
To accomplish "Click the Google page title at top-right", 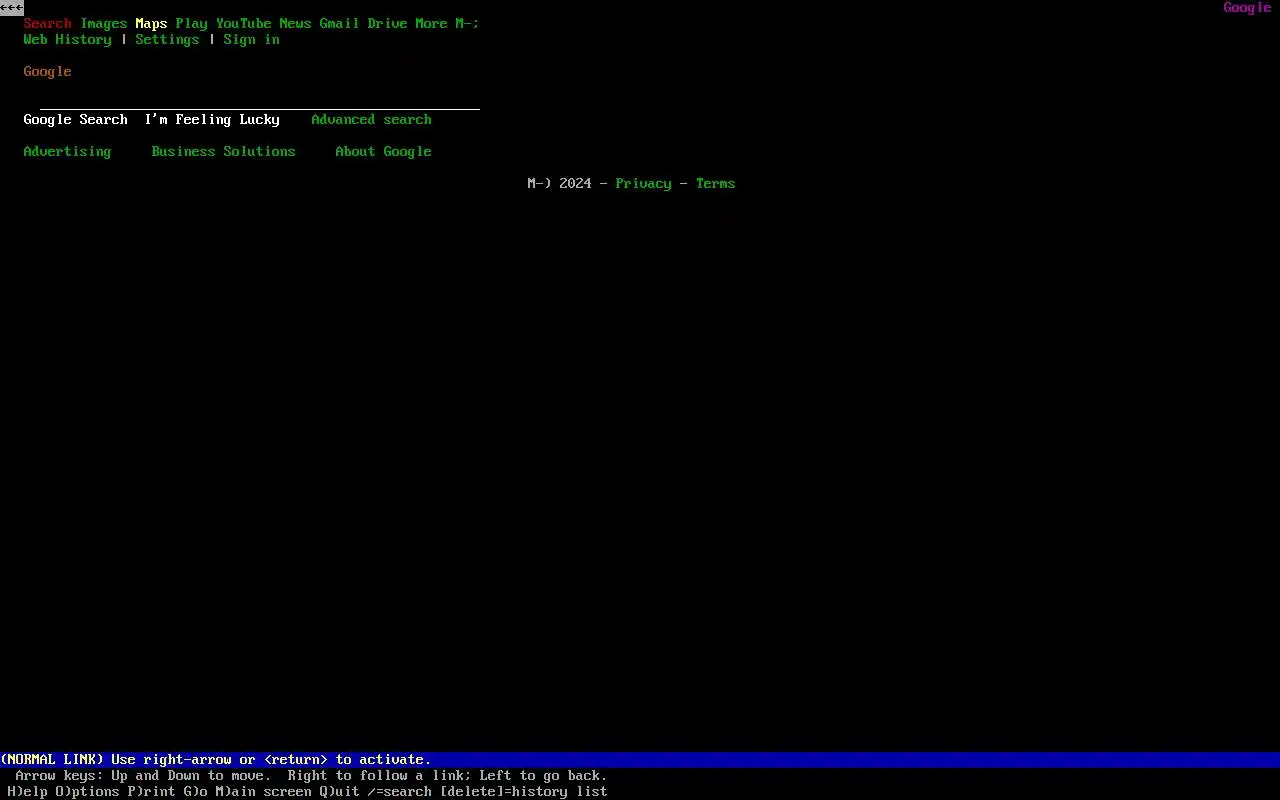I will click(x=1248, y=8).
